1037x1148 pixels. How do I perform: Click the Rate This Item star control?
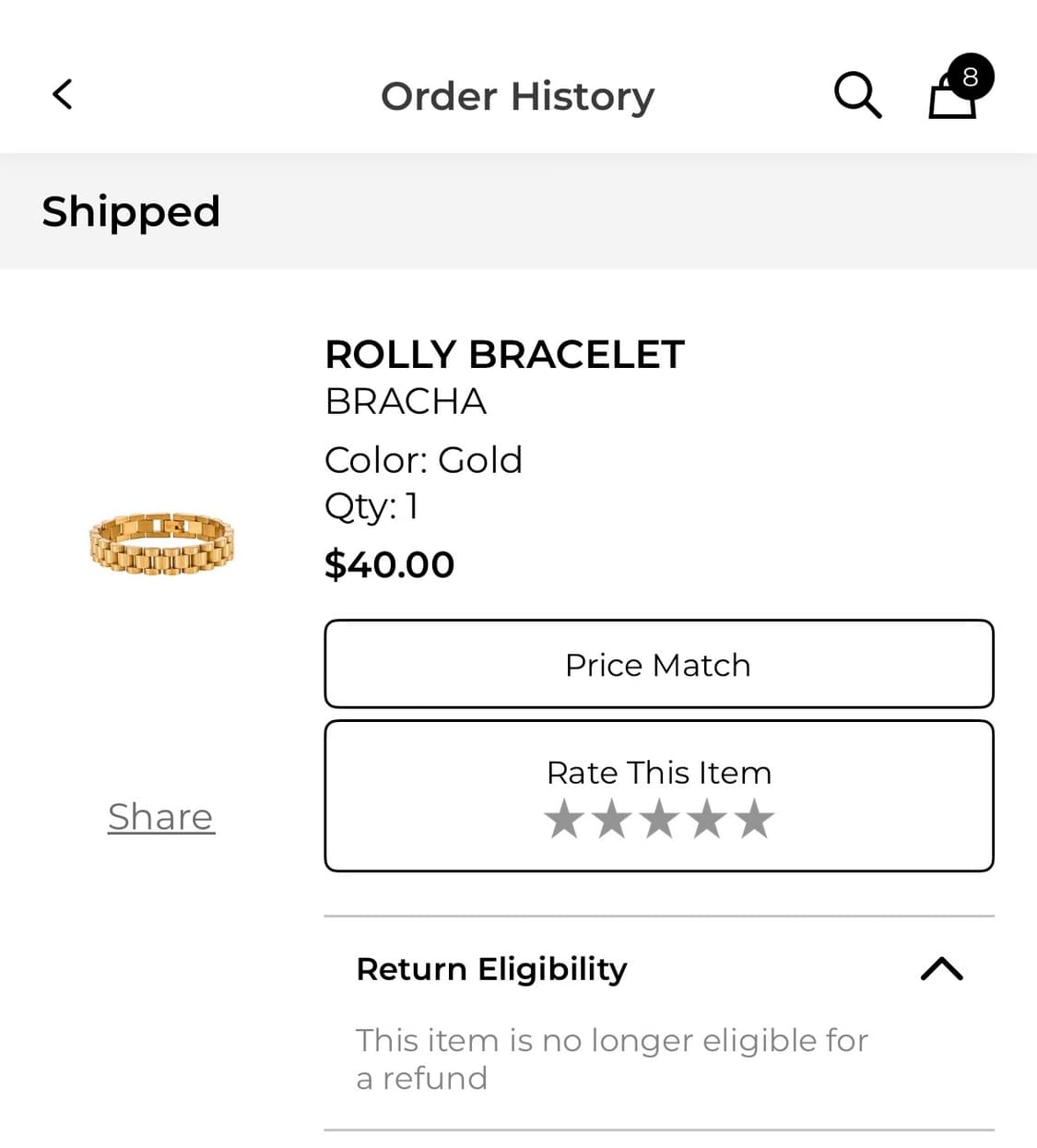[659, 795]
